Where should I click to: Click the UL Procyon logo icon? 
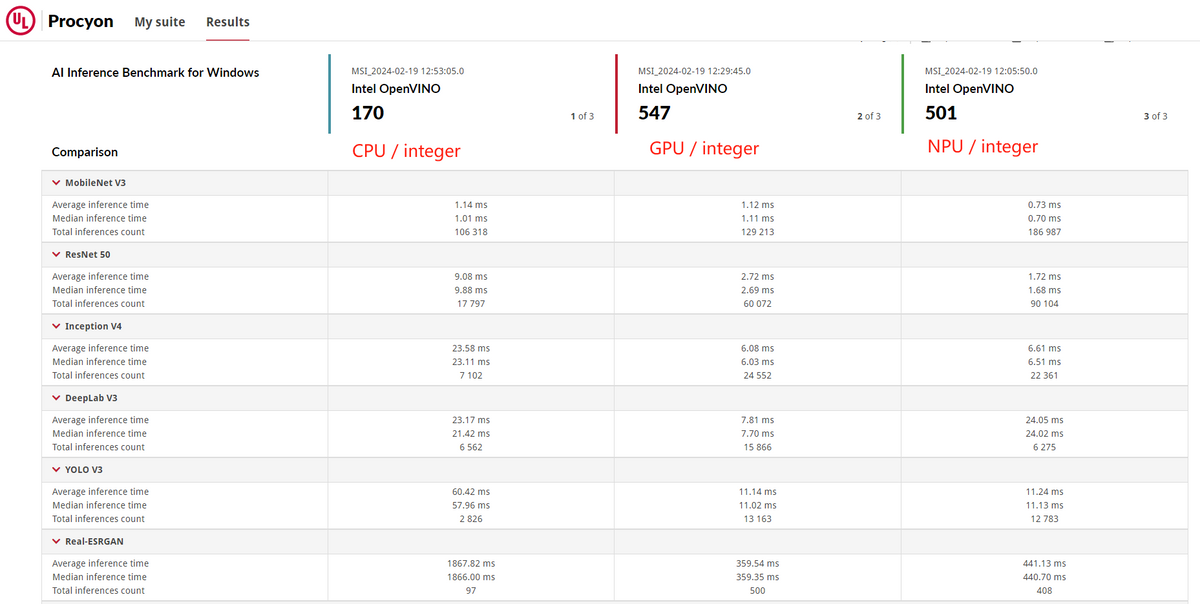click(x=21, y=21)
